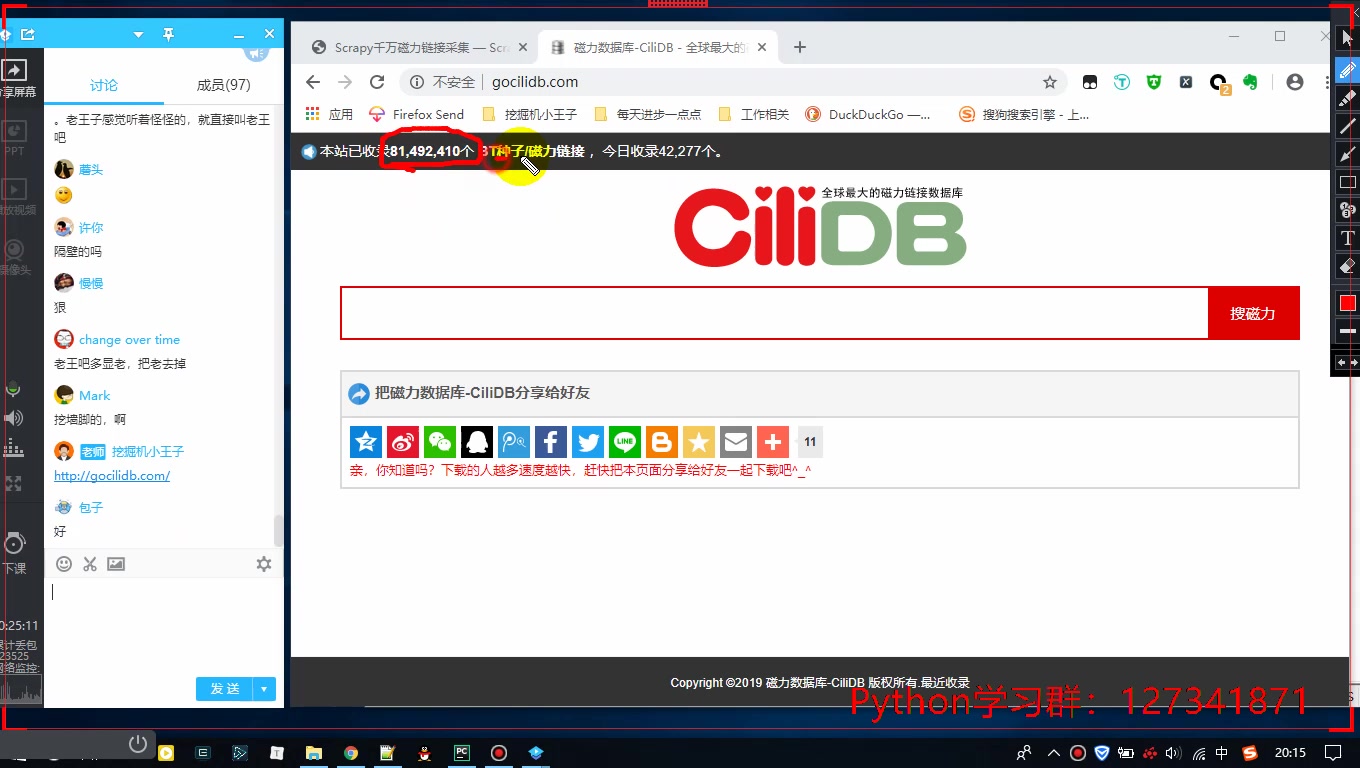Switch to the 讨论 chat tab

point(104,86)
